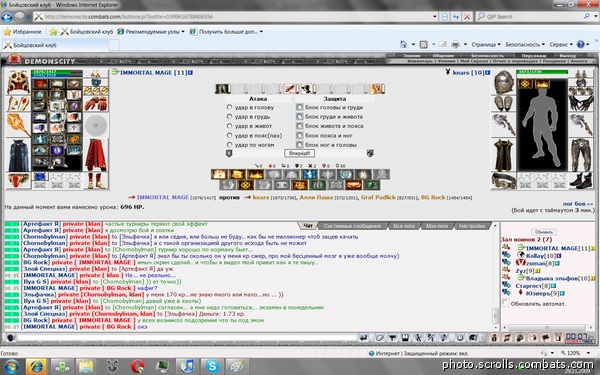This screenshot has width=600, height=375.
Task: Open Skype from the Windows taskbar
Action: click(x=212, y=366)
